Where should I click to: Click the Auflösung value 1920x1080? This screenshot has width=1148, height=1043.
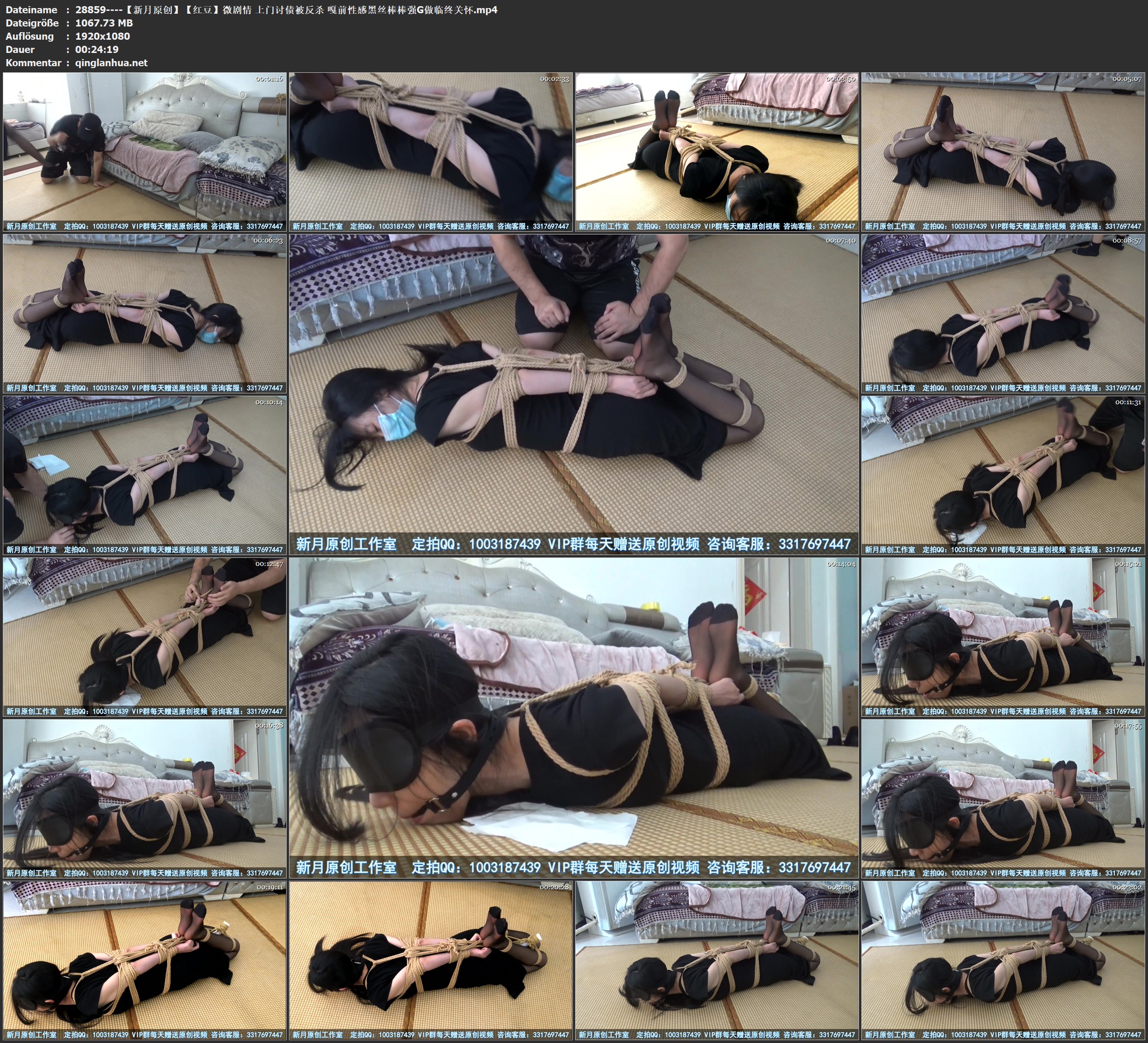click(x=103, y=36)
